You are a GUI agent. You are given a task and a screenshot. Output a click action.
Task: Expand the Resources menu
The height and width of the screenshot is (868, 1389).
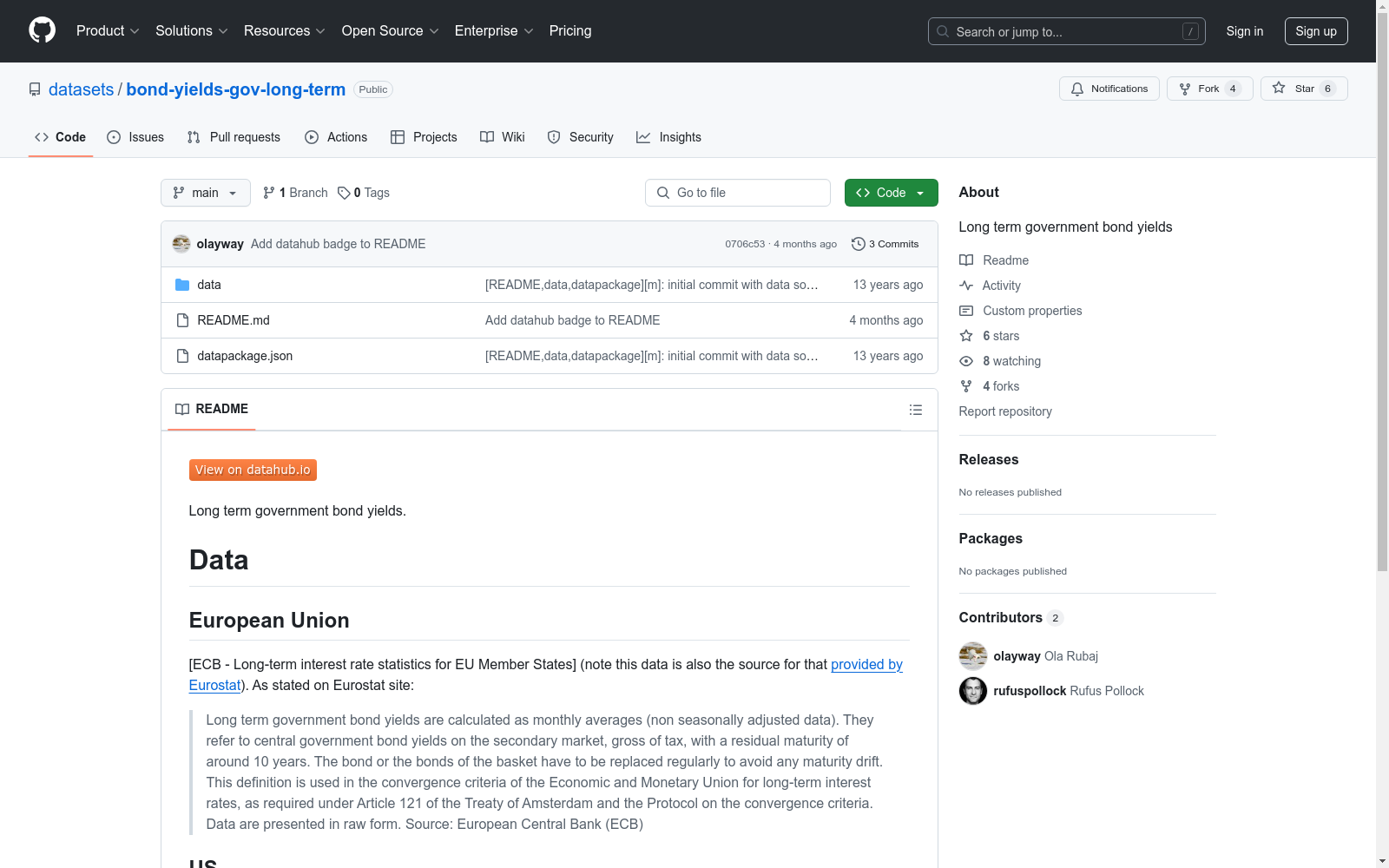tap(285, 31)
